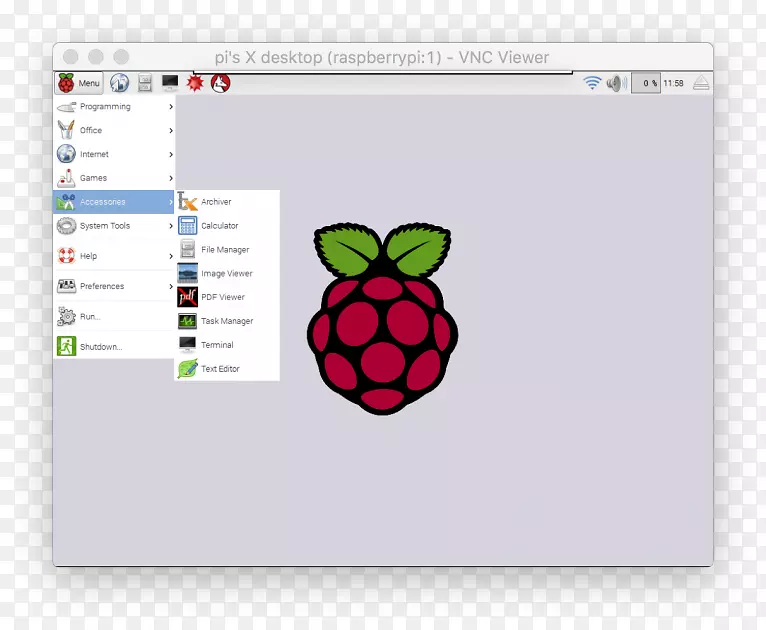Open Task Manager from its text label
The height and width of the screenshot is (630, 766).
pyautogui.click(x=227, y=321)
